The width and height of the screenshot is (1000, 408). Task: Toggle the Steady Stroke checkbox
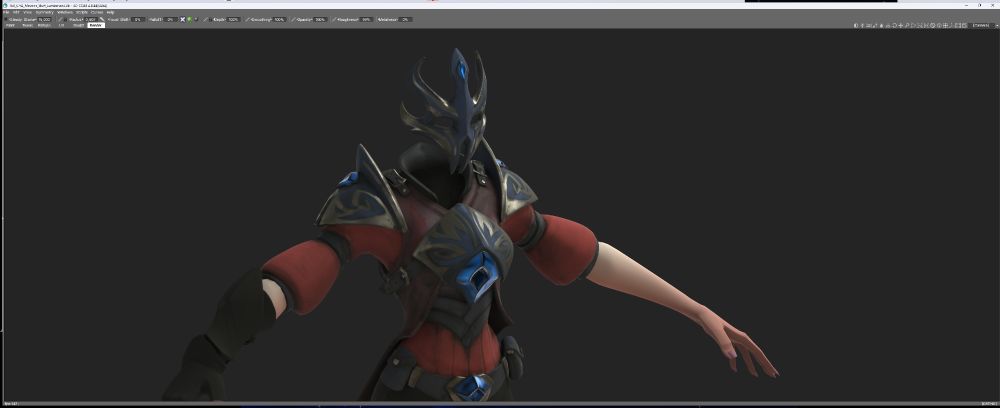coord(6,19)
